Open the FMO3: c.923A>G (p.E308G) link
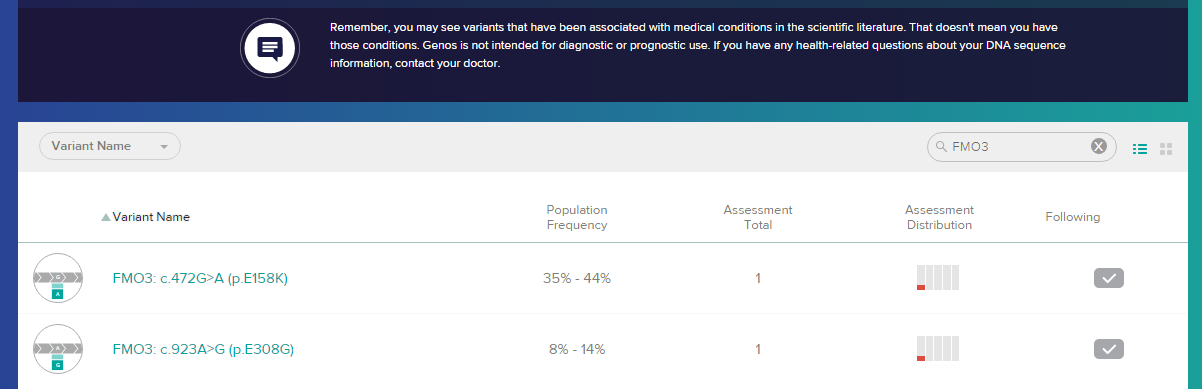The image size is (1202, 389). (203, 349)
